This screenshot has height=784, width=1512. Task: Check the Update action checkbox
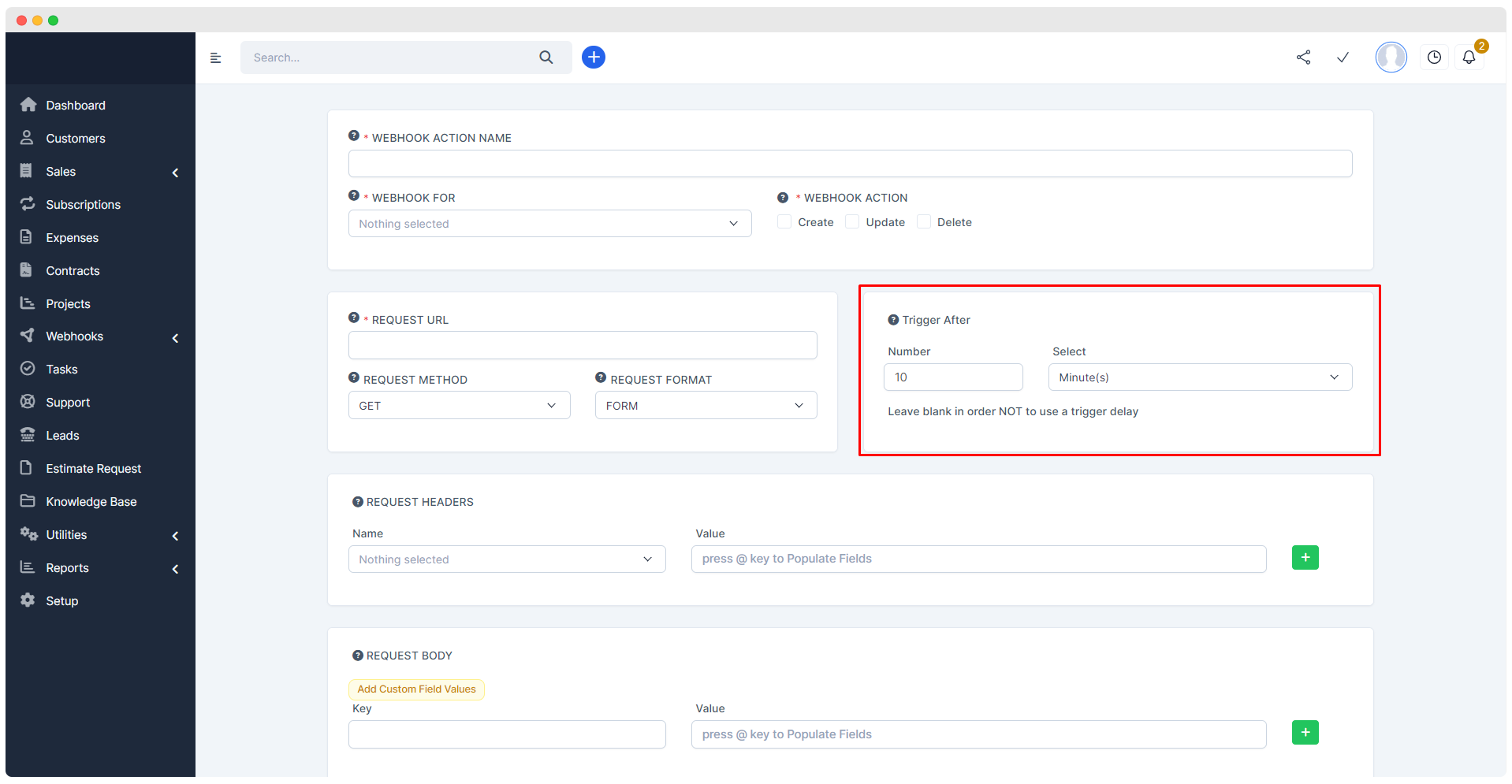coord(851,221)
